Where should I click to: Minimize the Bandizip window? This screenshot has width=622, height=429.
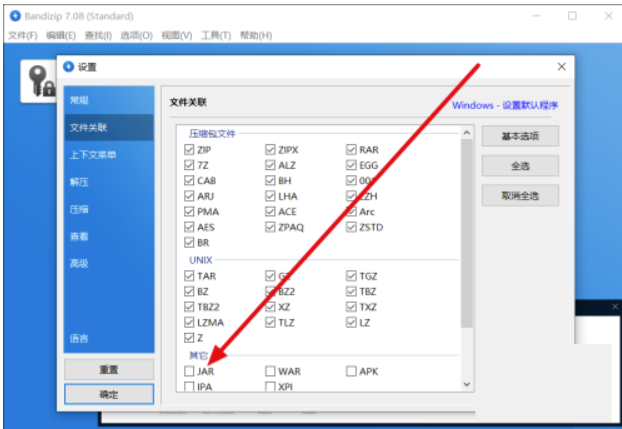point(536,16)
